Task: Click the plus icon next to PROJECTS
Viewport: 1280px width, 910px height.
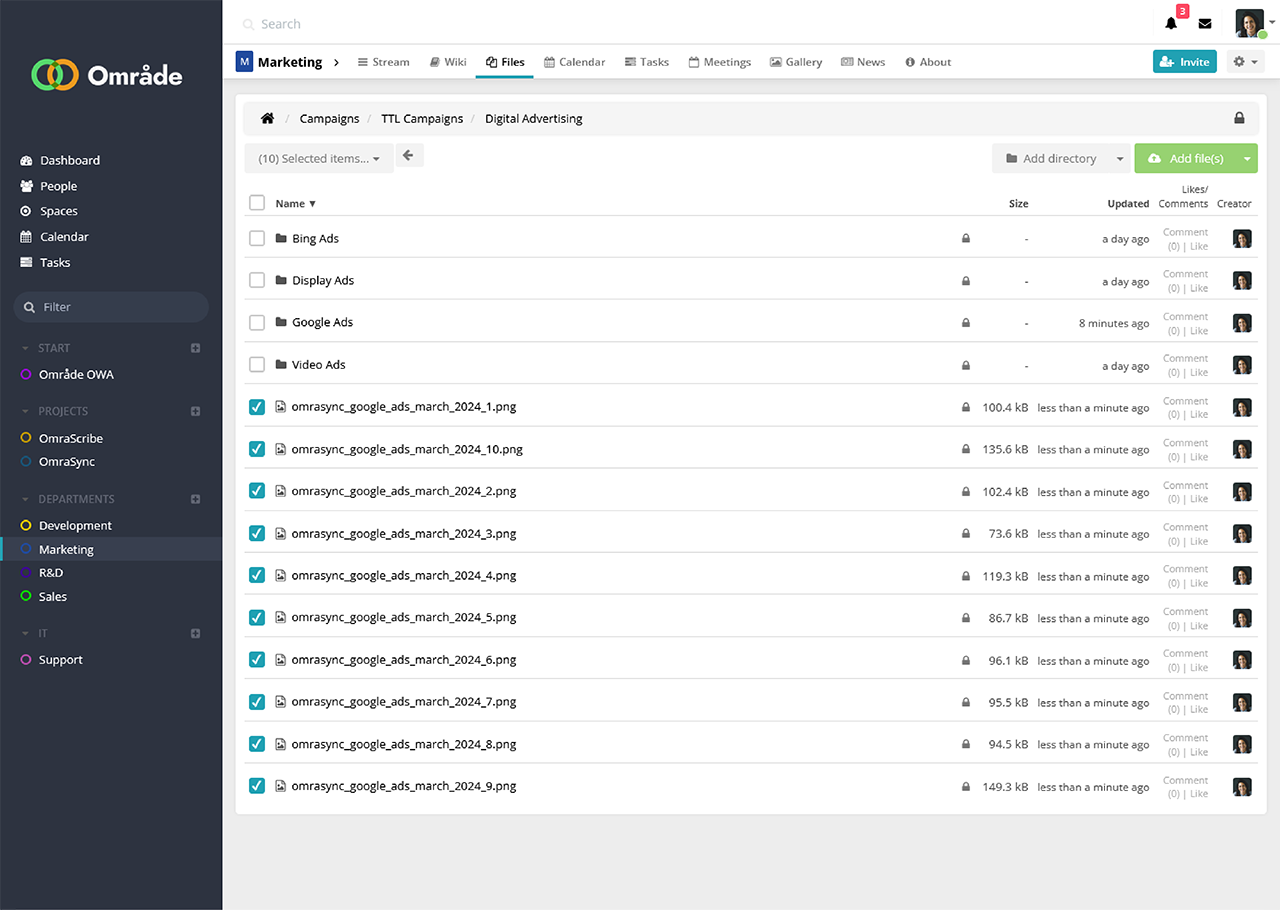Action: [196, 411]
